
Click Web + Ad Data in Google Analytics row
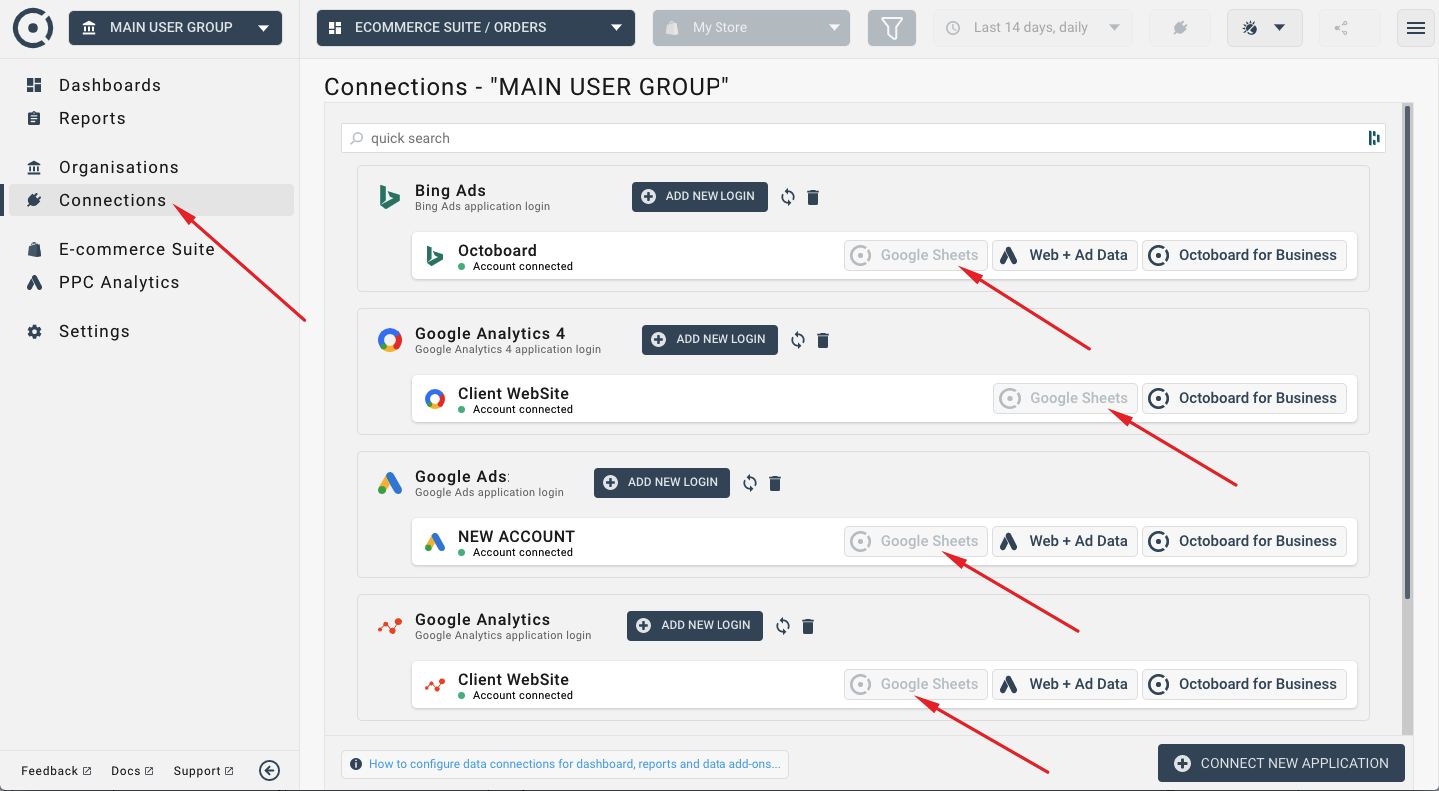point(1065,684)
